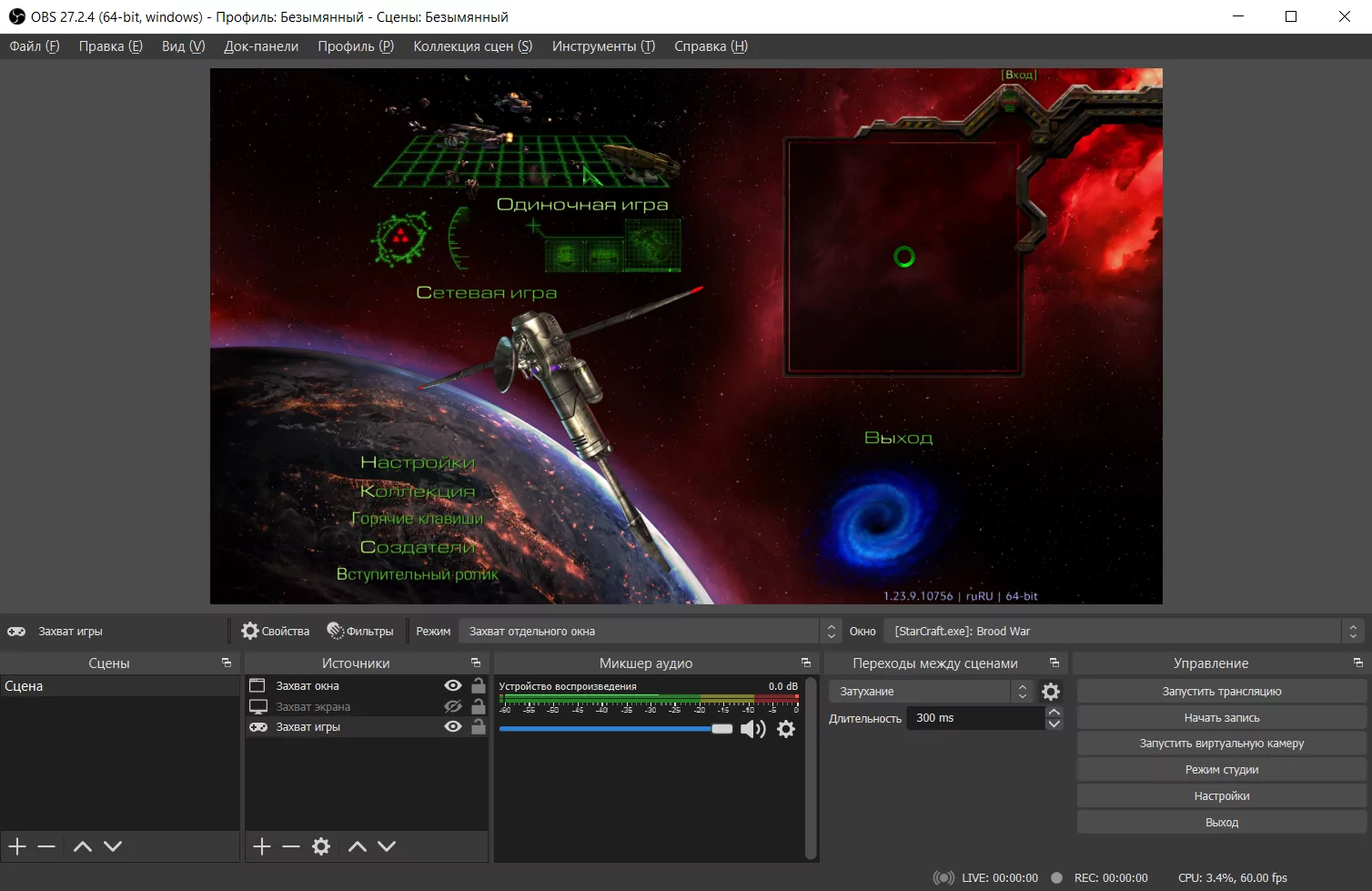
Task: Show the Захват экрана source
Action: (452, 706)
